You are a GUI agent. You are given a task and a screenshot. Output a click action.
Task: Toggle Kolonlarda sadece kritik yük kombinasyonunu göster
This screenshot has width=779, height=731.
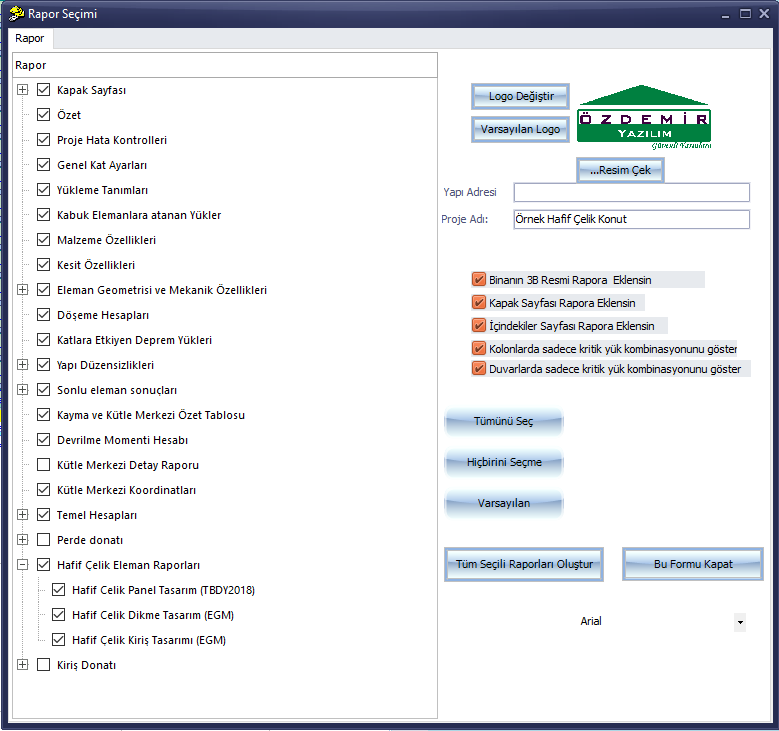[479, 349]
